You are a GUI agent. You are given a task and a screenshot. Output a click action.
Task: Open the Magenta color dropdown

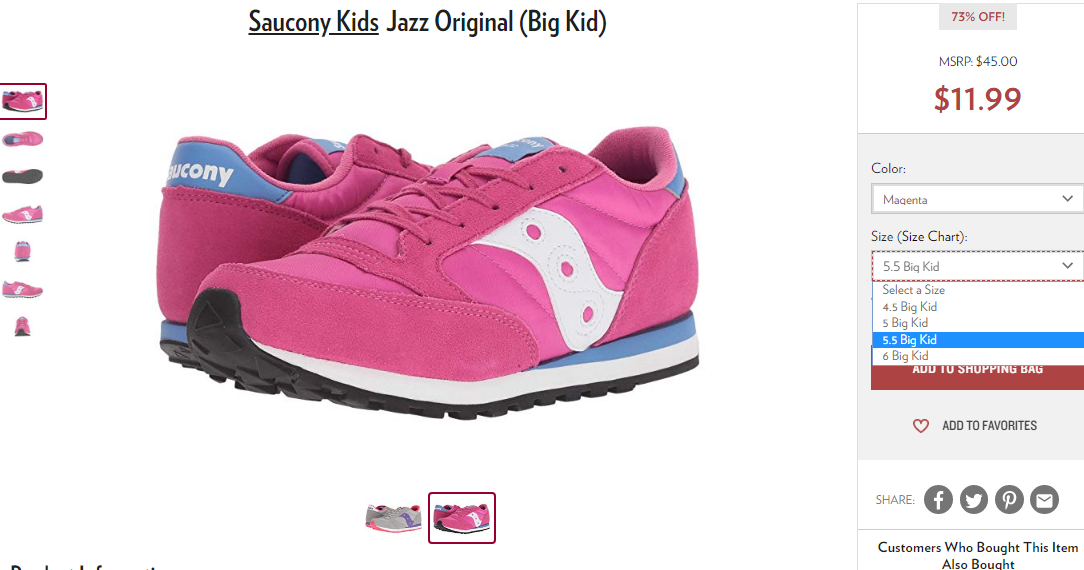pyautogui.click(x=978, y=199)
